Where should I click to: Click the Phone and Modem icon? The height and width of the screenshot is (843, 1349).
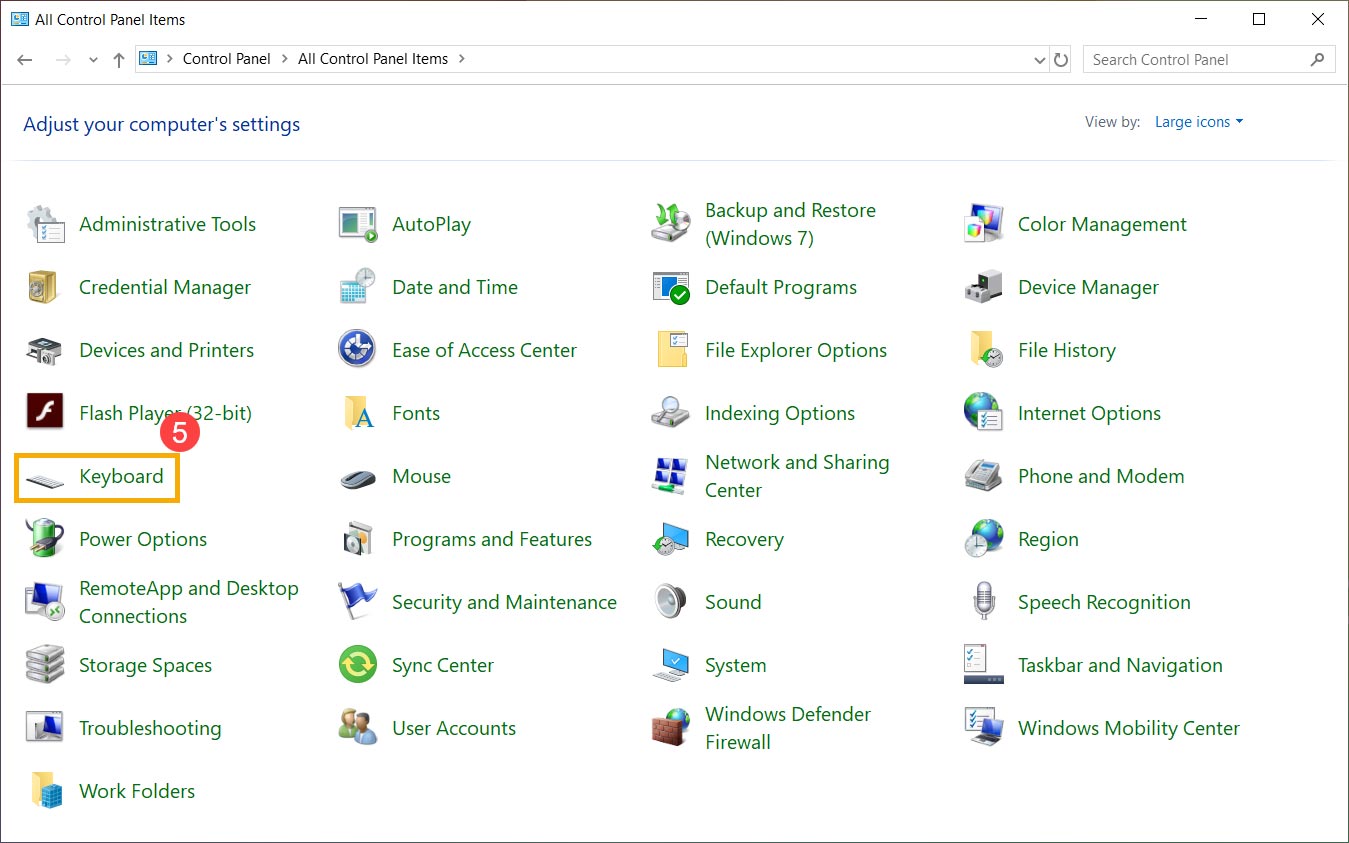[984, 476]
